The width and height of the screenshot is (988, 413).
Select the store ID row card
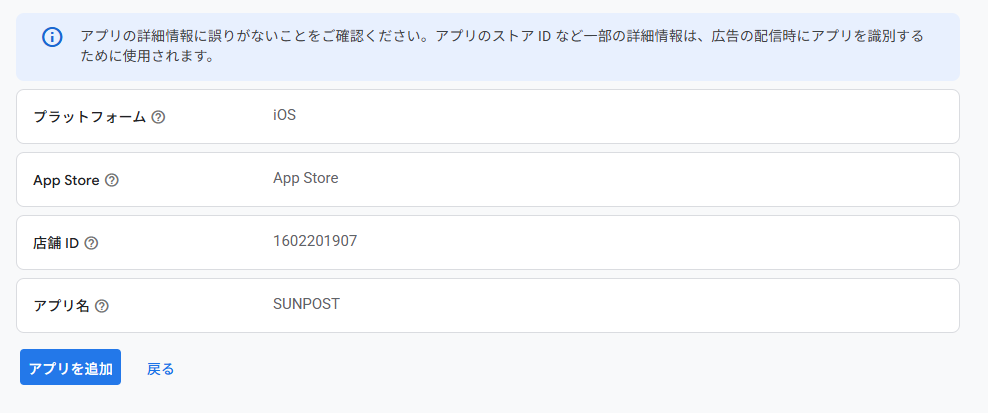pos(600,243)
